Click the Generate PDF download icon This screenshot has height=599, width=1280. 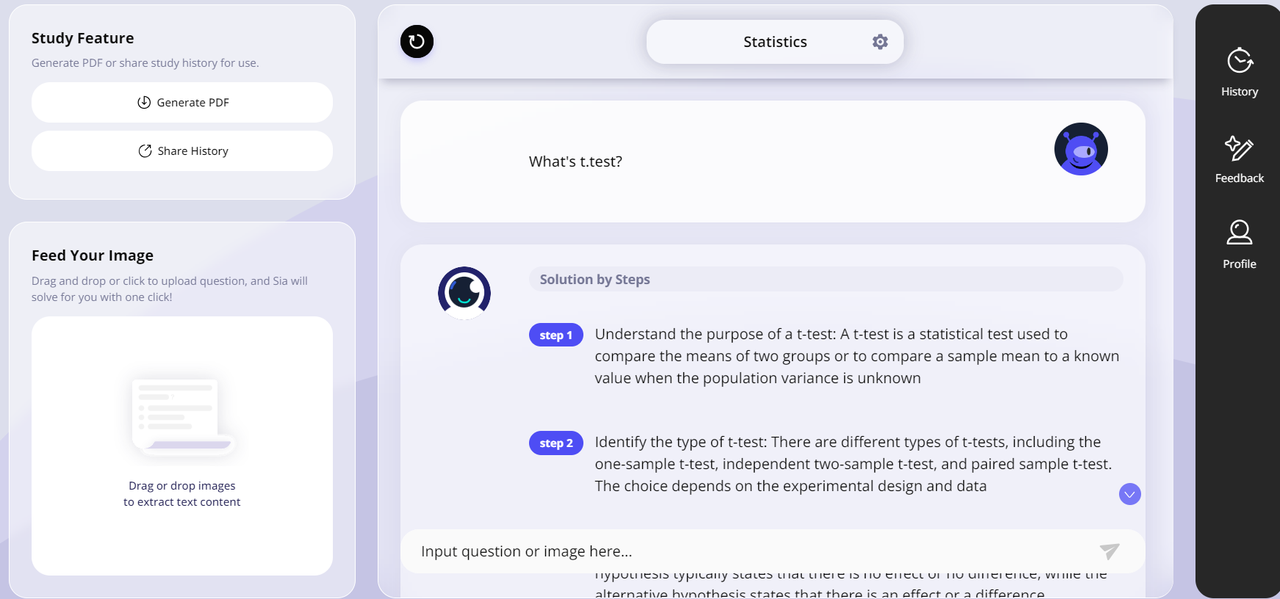144,103
